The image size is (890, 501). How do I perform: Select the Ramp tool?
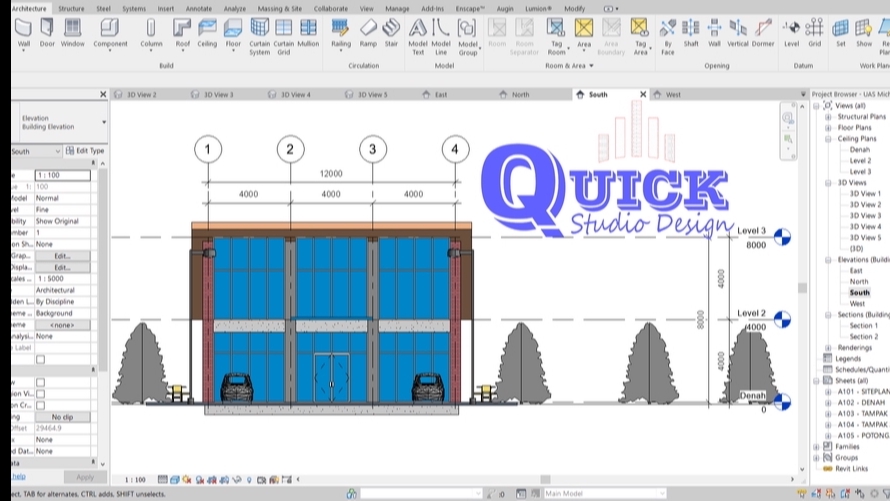tap(368, 33)
